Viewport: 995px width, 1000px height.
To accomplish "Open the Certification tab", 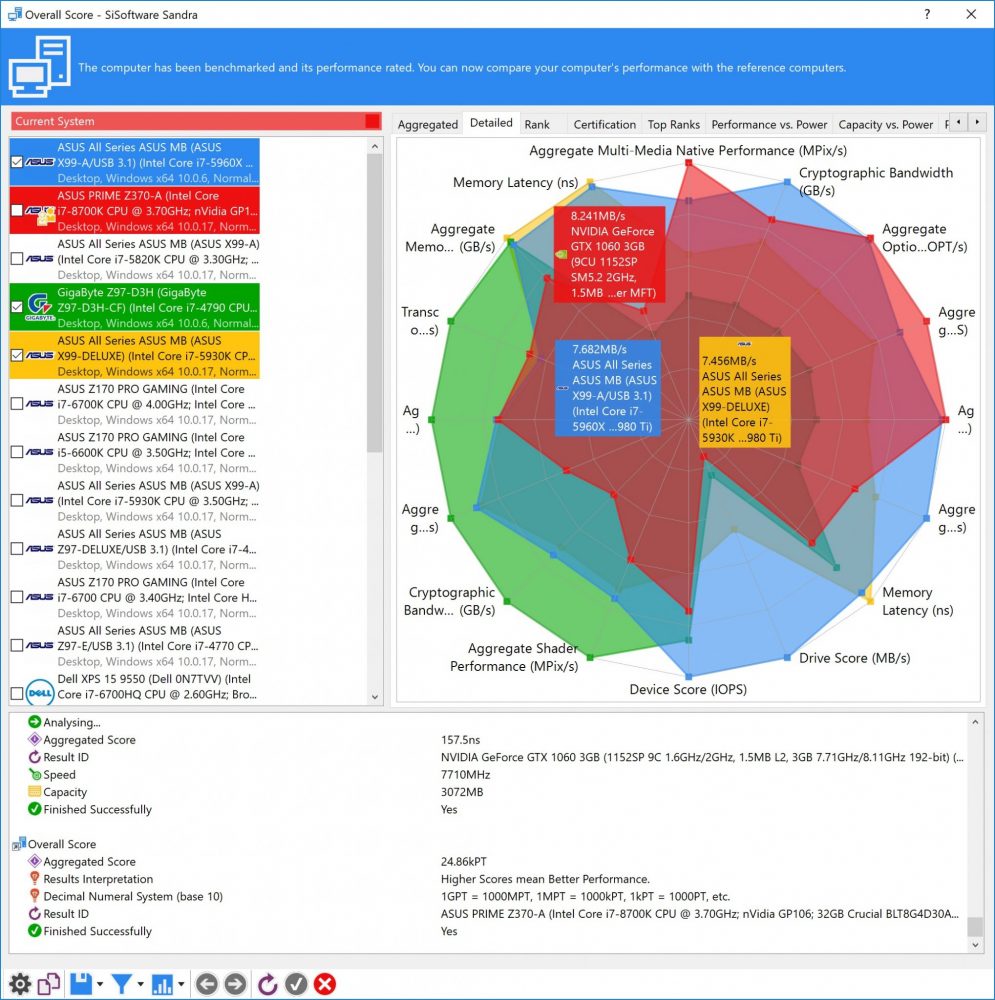I will (604, 124).
